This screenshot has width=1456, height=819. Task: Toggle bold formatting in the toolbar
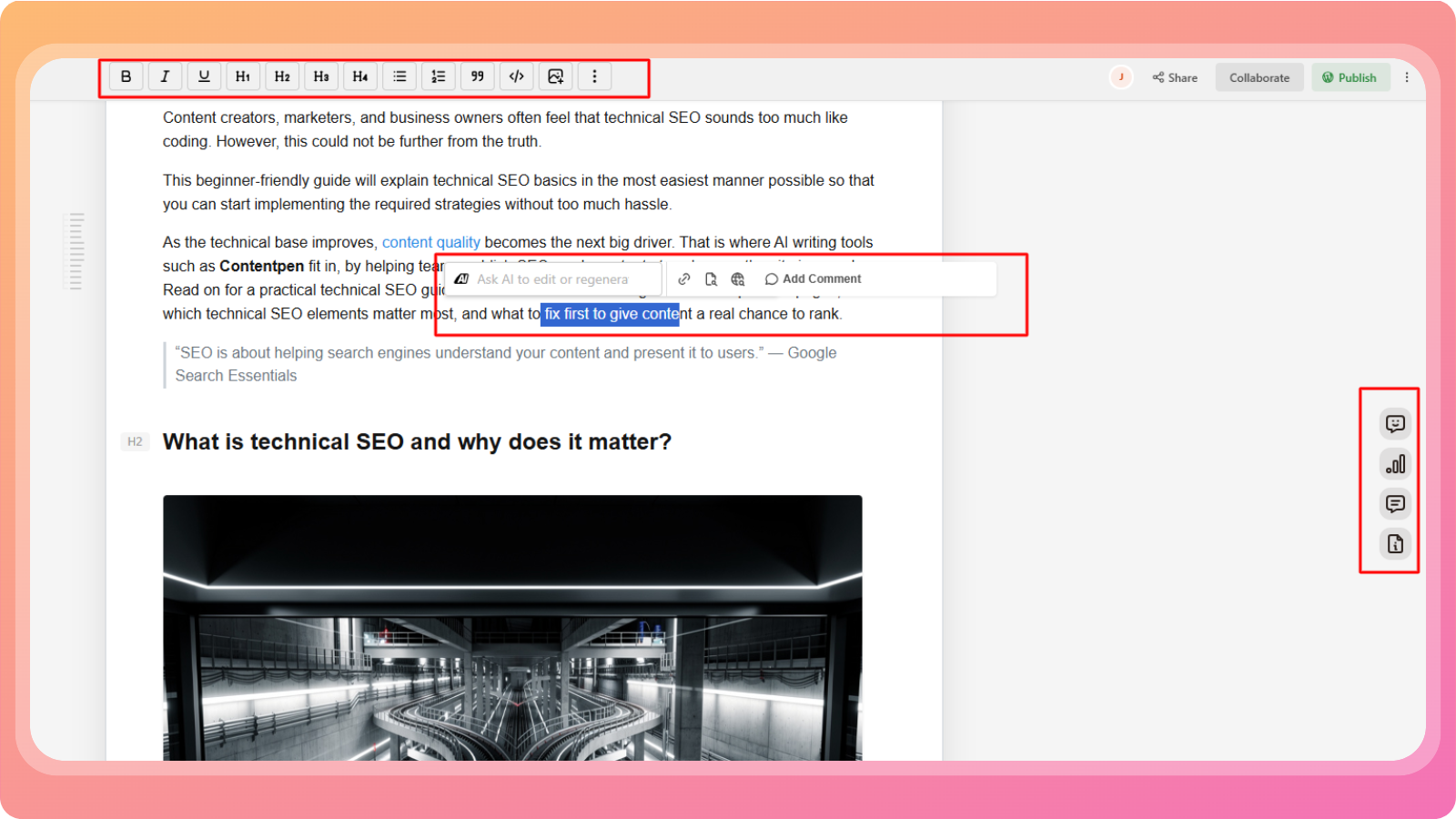[x=126, y=76]
